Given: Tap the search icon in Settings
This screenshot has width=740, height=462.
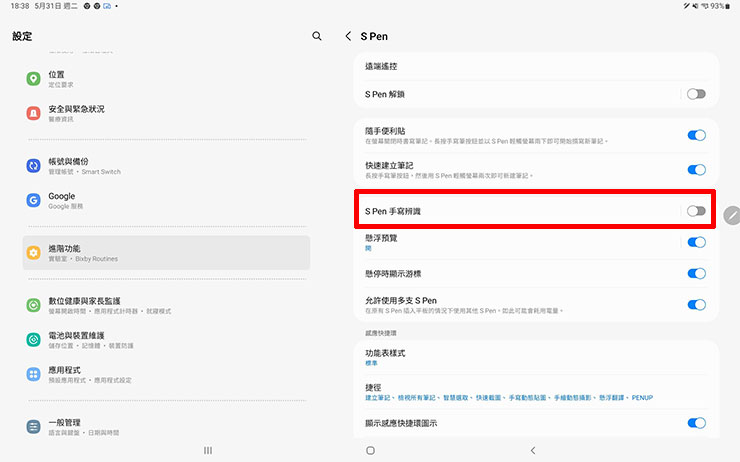Looking at the screenshot, I should 317,36.
